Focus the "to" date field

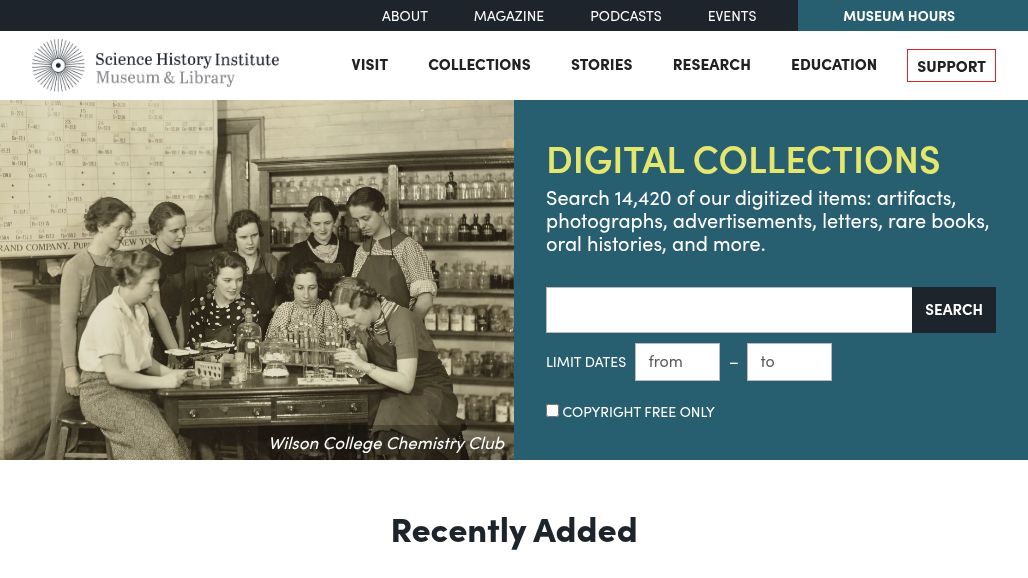[x=788, y=362]
